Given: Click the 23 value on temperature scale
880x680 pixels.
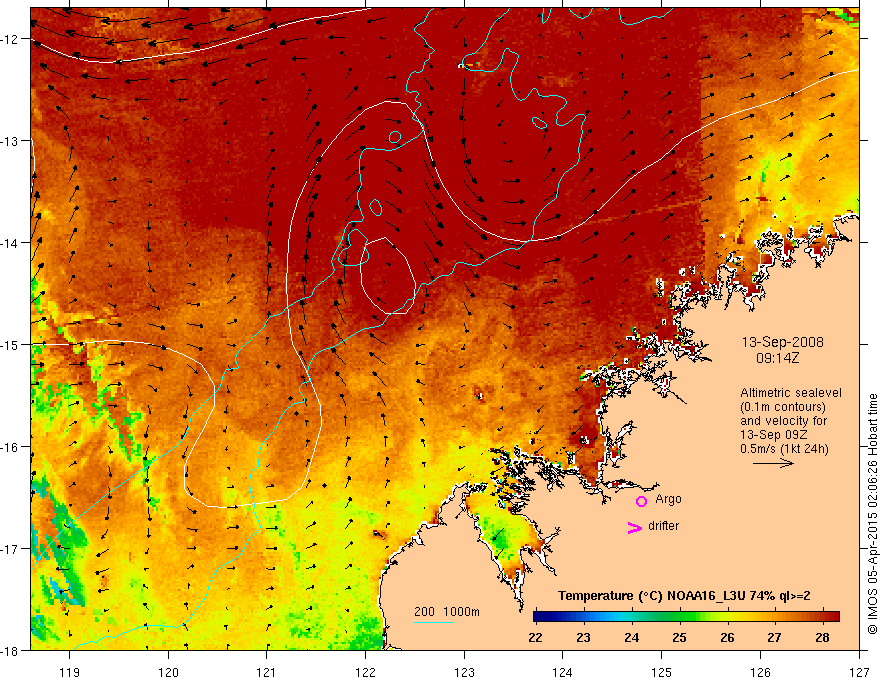Looking at the screenshot, I should click(x=584, y=637).
